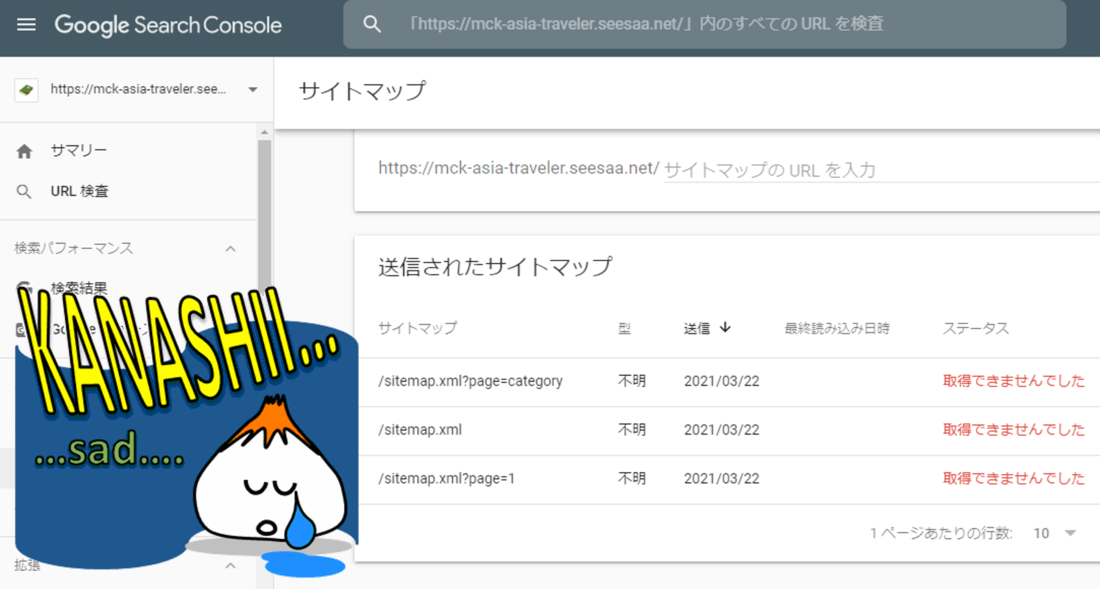1100x589 pixels.
Task: Collapse the 拡張 section
Action: coord(230,565)
